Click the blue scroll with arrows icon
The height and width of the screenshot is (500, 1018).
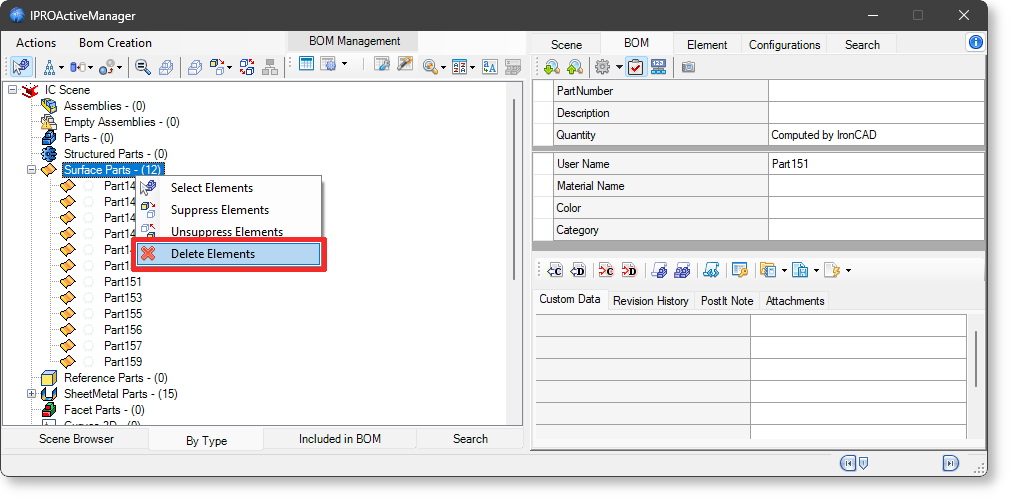(x=711, y=270)
